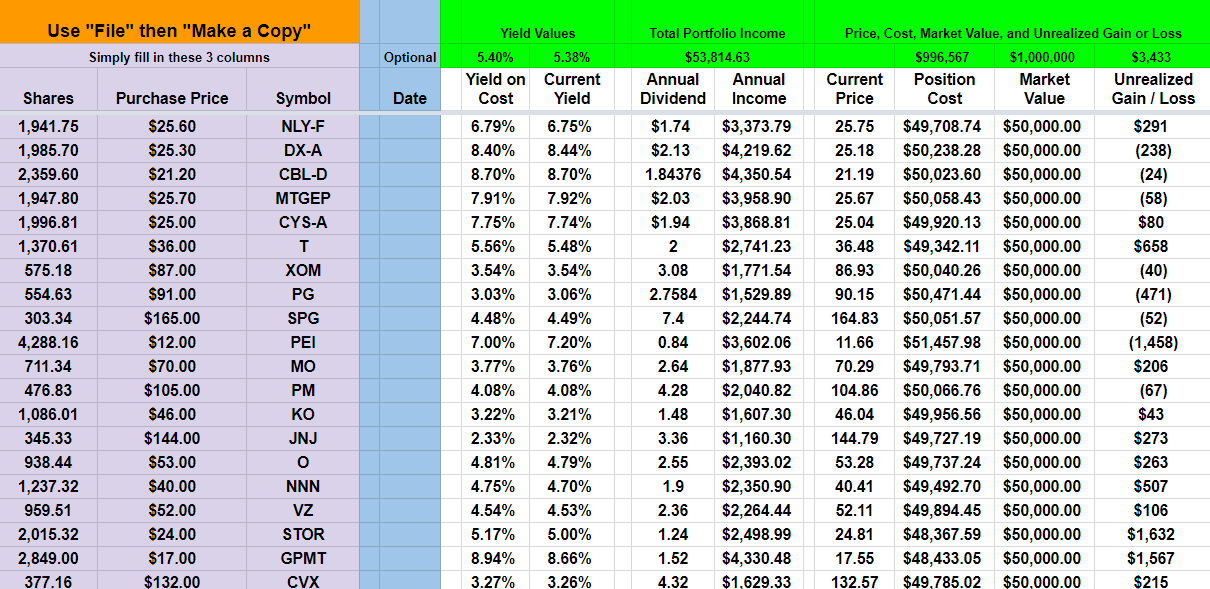This screenshot has width=1210, height=589.
Task: Click position cost $51,457.98
Action: click(944, 342)
